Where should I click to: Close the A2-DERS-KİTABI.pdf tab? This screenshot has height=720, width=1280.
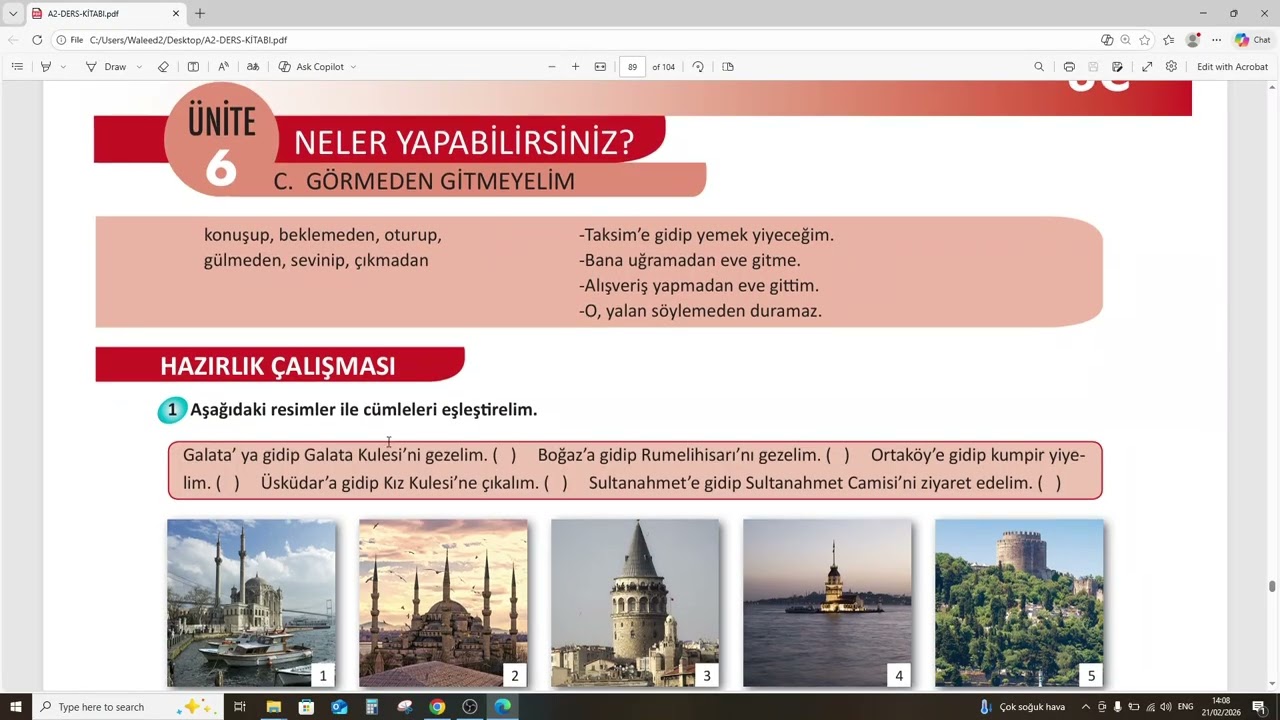(176, 14)
